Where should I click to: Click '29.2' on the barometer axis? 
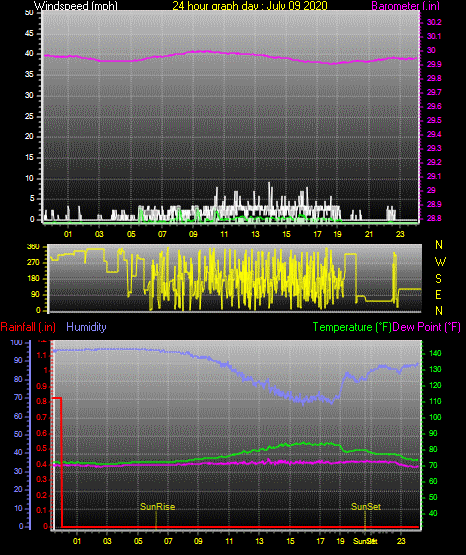(434, 162)
